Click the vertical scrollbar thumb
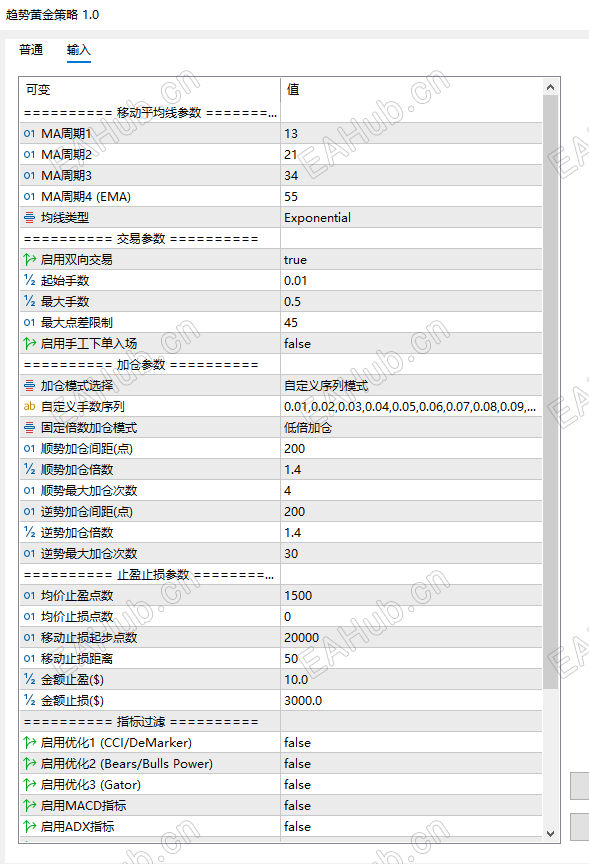 point(550,392)
